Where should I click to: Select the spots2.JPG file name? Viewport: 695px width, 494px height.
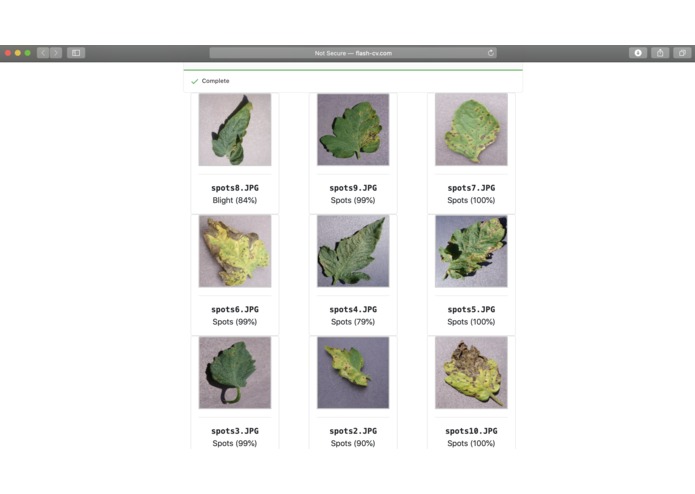click(x=353, y=431)
